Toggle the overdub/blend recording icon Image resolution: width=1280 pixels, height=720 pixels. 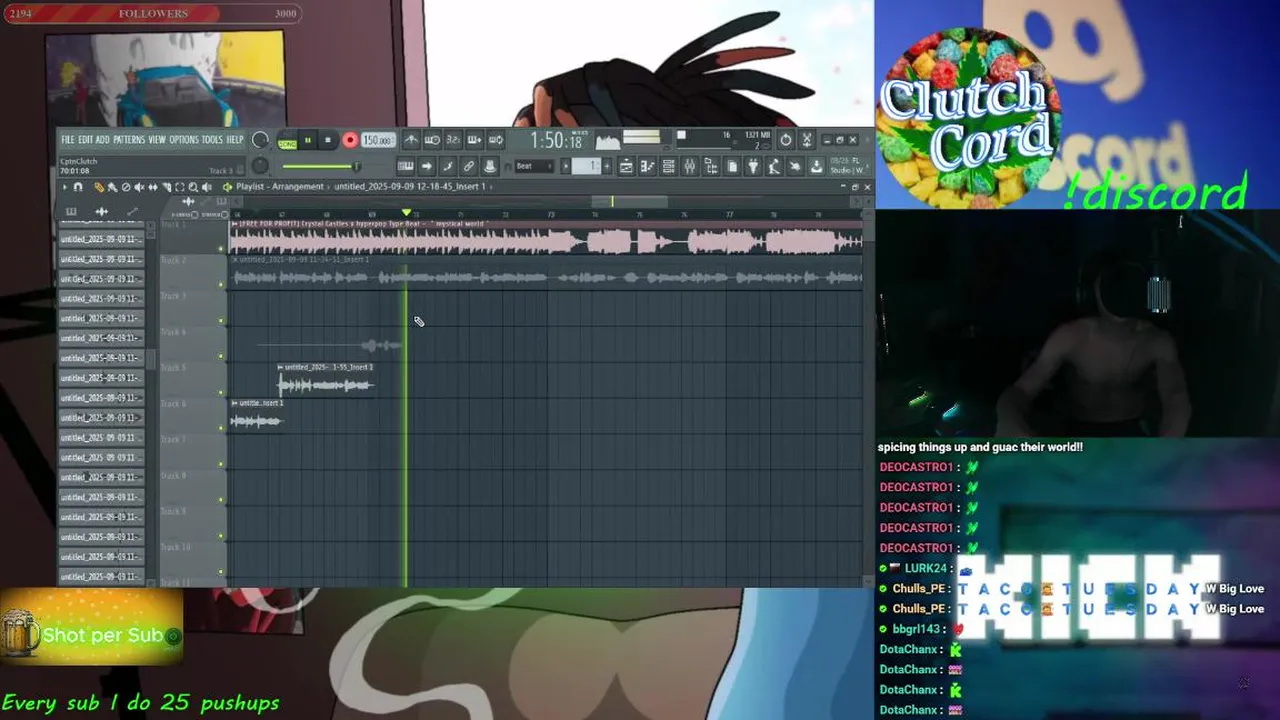474,140
